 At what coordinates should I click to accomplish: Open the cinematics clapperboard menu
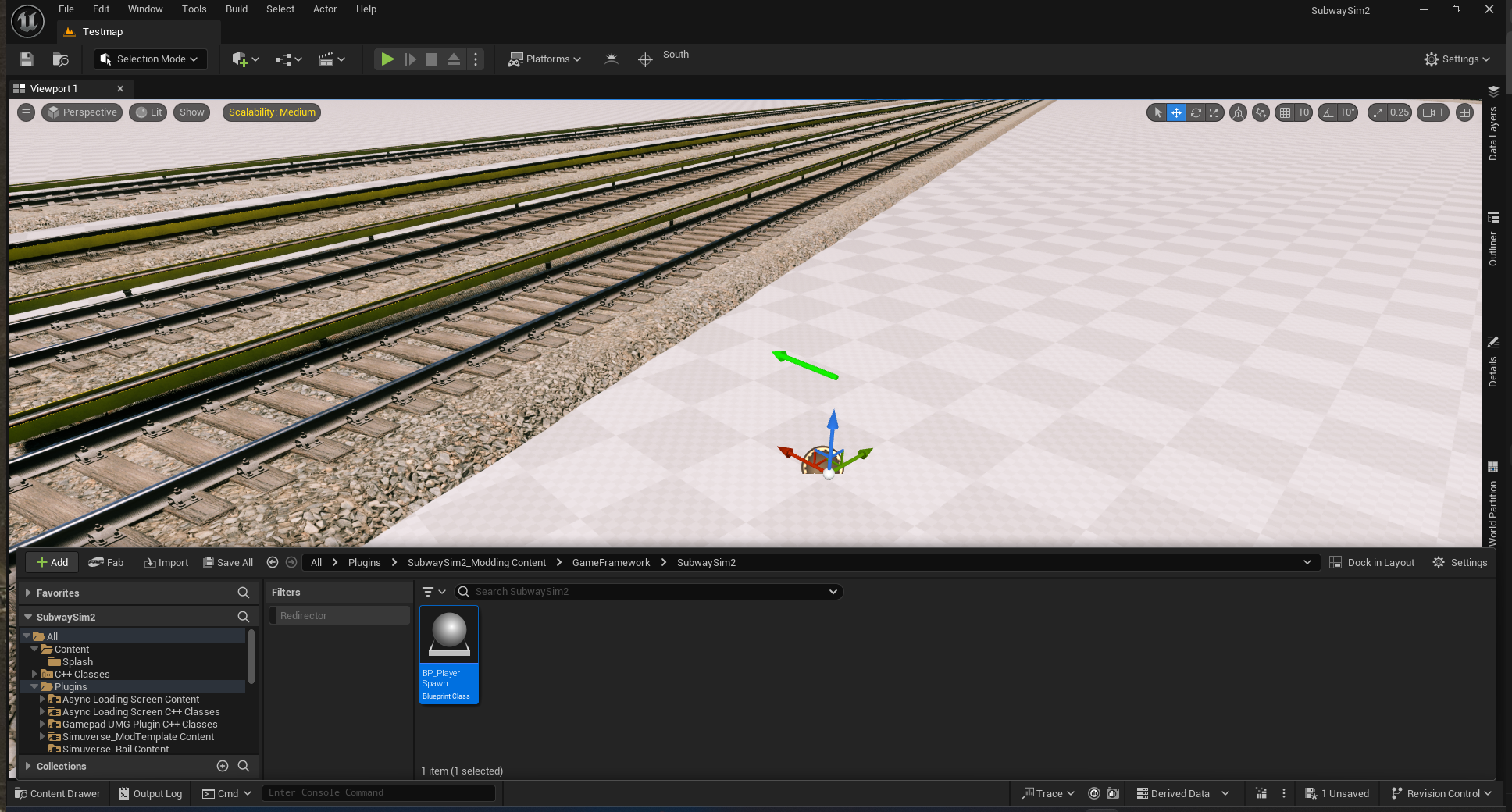click(x=331, y=59)
